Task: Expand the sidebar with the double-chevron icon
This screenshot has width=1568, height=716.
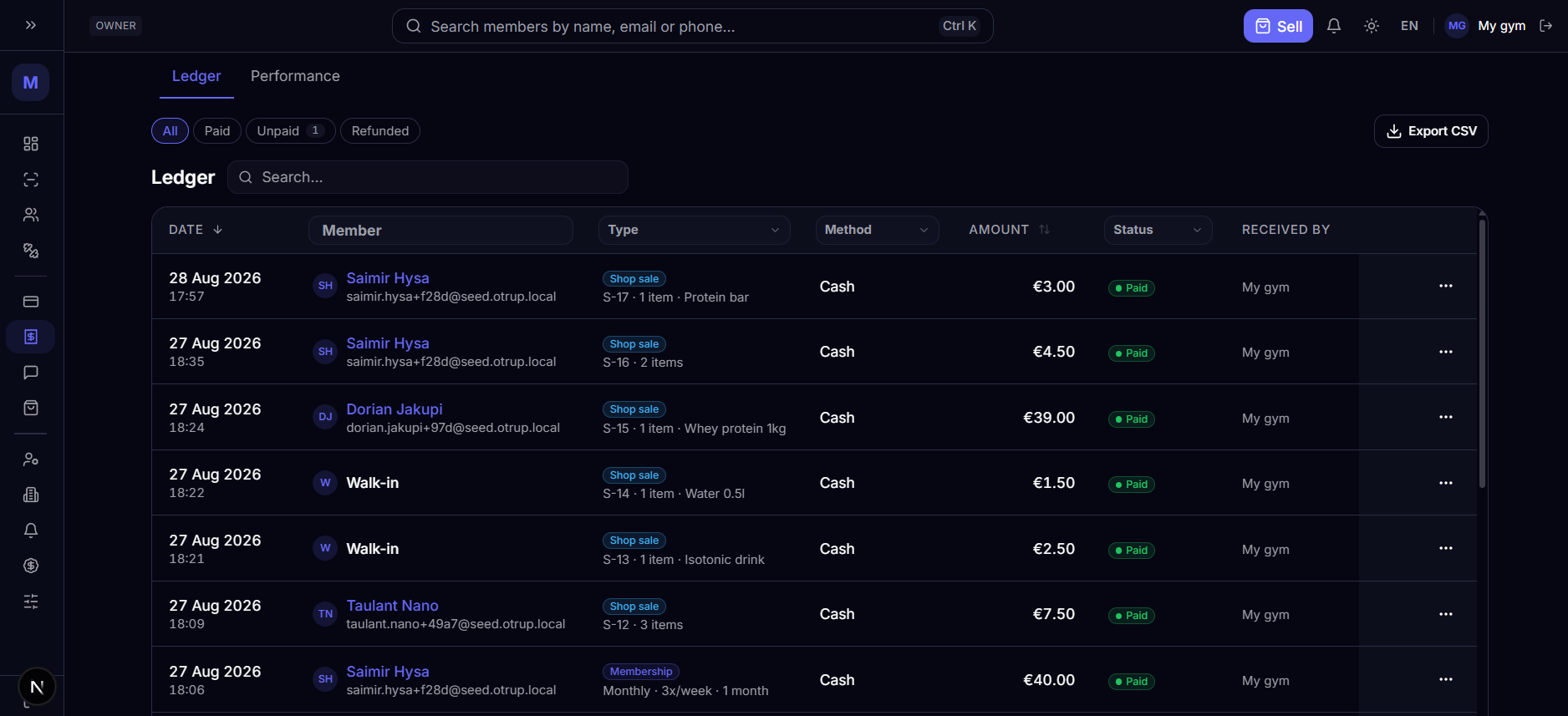Action: click(x=31, y=25)
